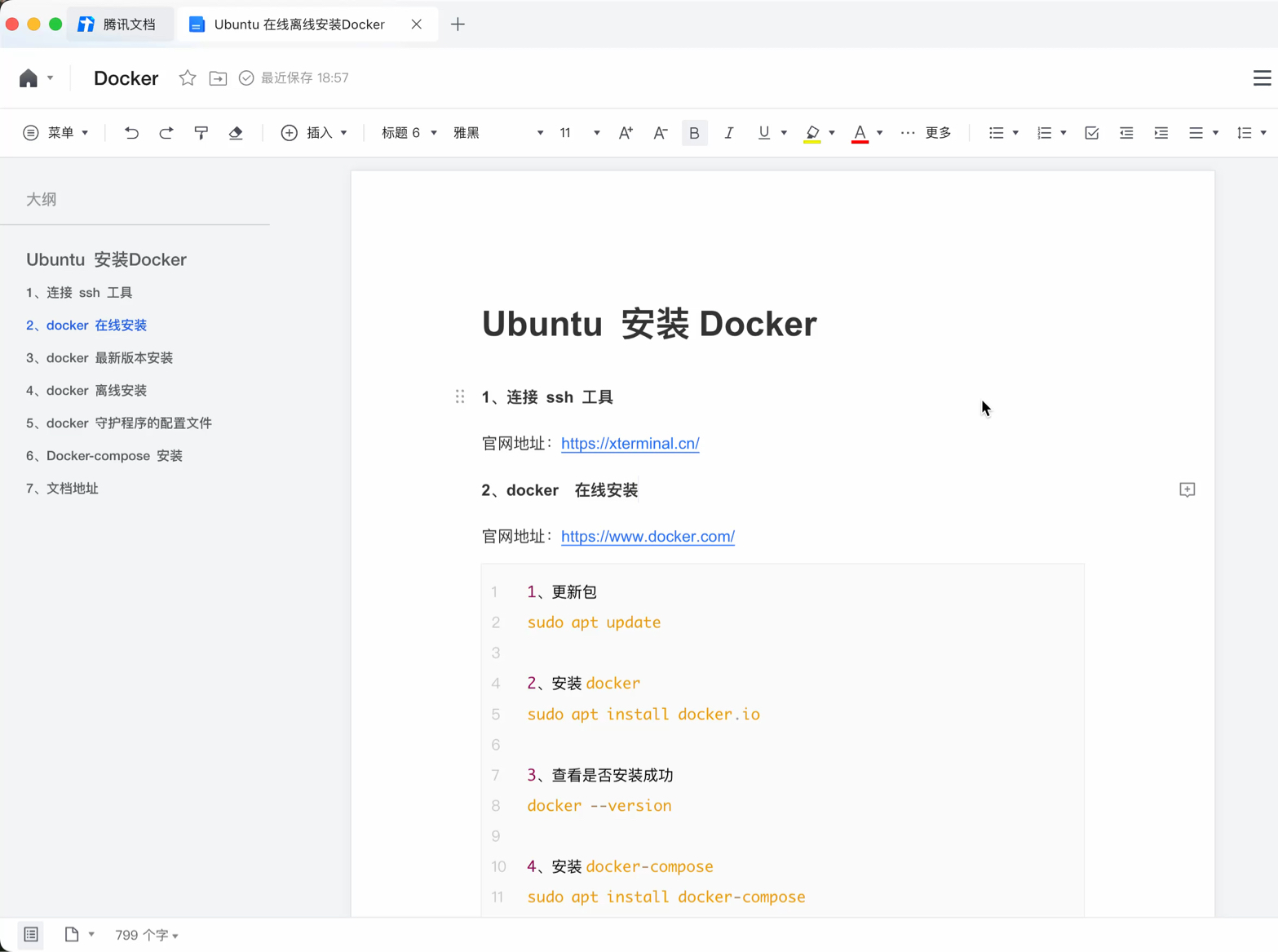Click the Docker document title
The height and width of the screenshot is (952, 1278).
[126, 78]
